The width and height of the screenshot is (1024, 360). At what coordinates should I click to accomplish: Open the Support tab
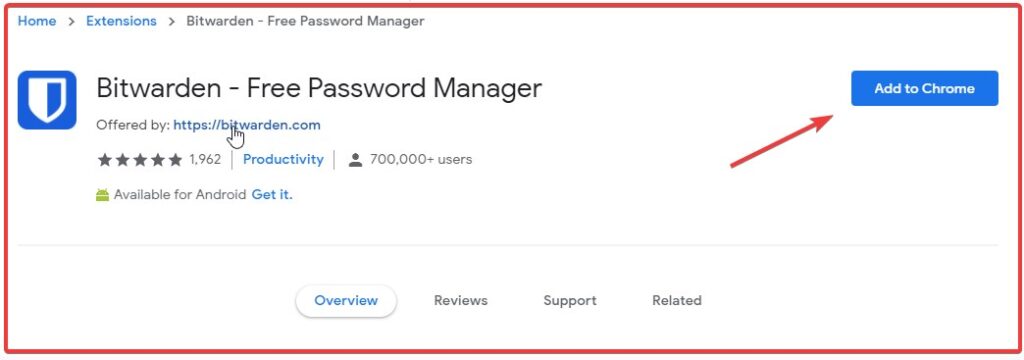click(x=569, y=301)
